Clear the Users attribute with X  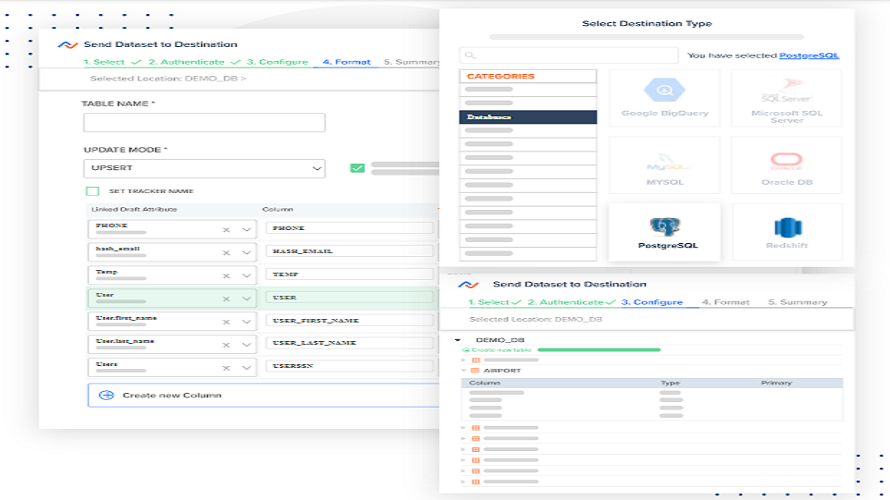tap(226, 368)
